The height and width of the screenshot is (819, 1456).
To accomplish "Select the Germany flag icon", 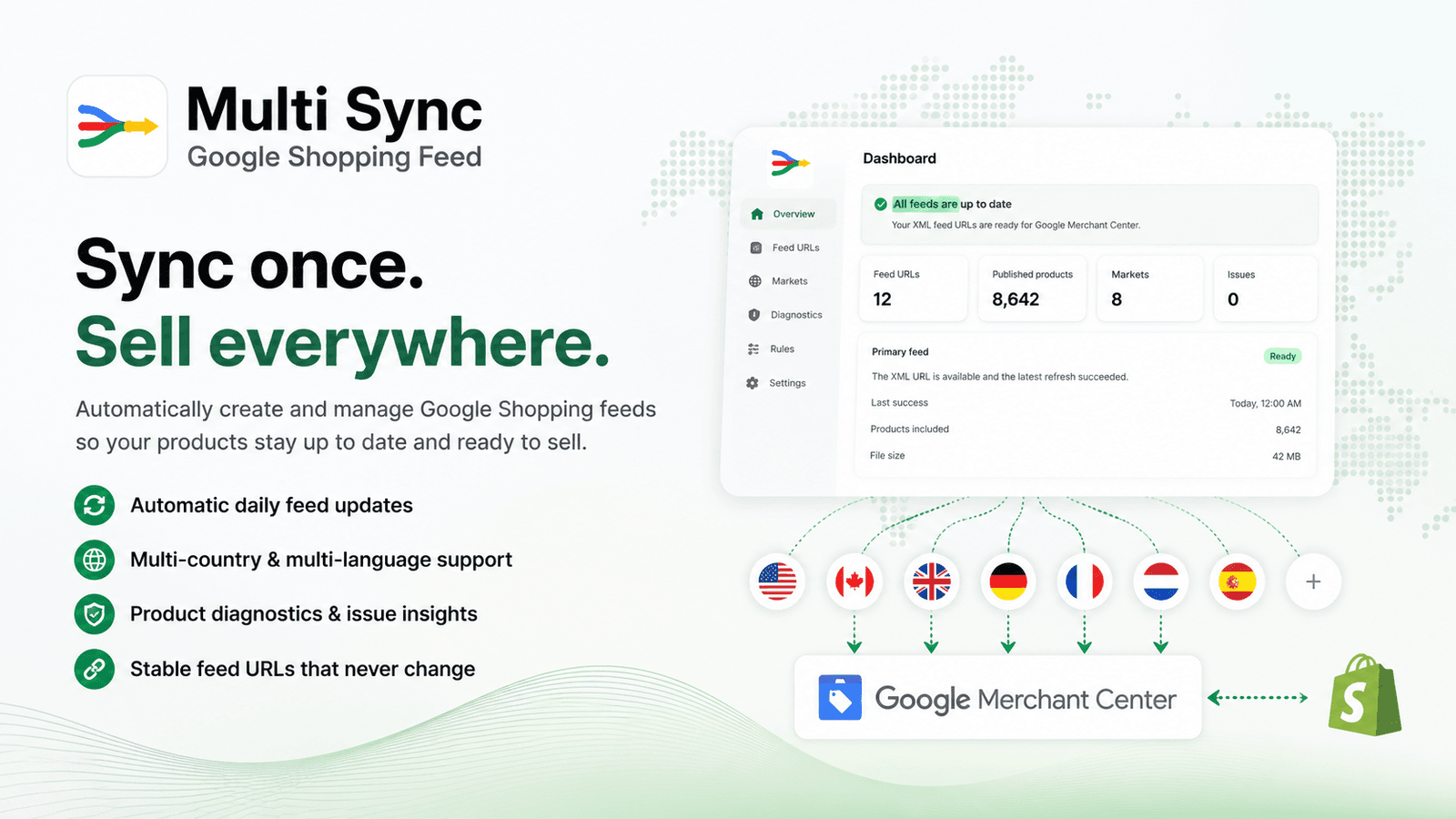I will [1008, 581].
